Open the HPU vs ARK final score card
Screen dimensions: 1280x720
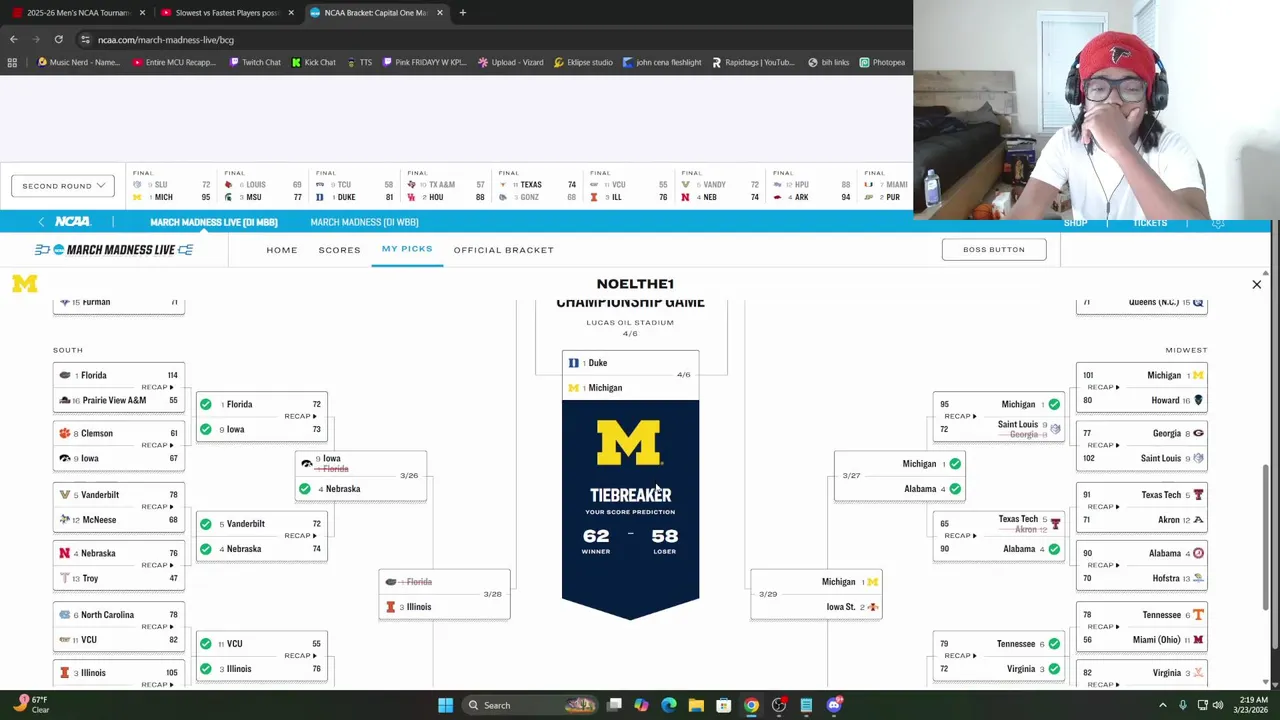(x=812, y=186)
